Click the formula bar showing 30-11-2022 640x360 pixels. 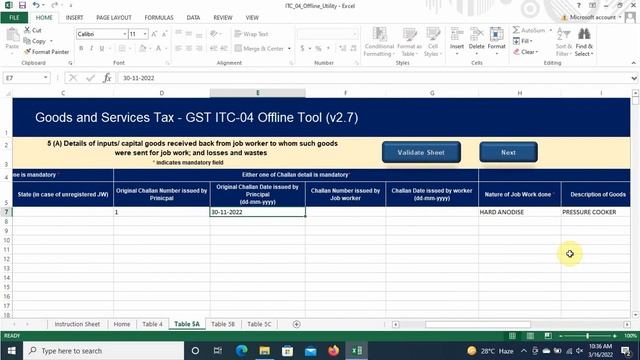(x=373, y=78)
